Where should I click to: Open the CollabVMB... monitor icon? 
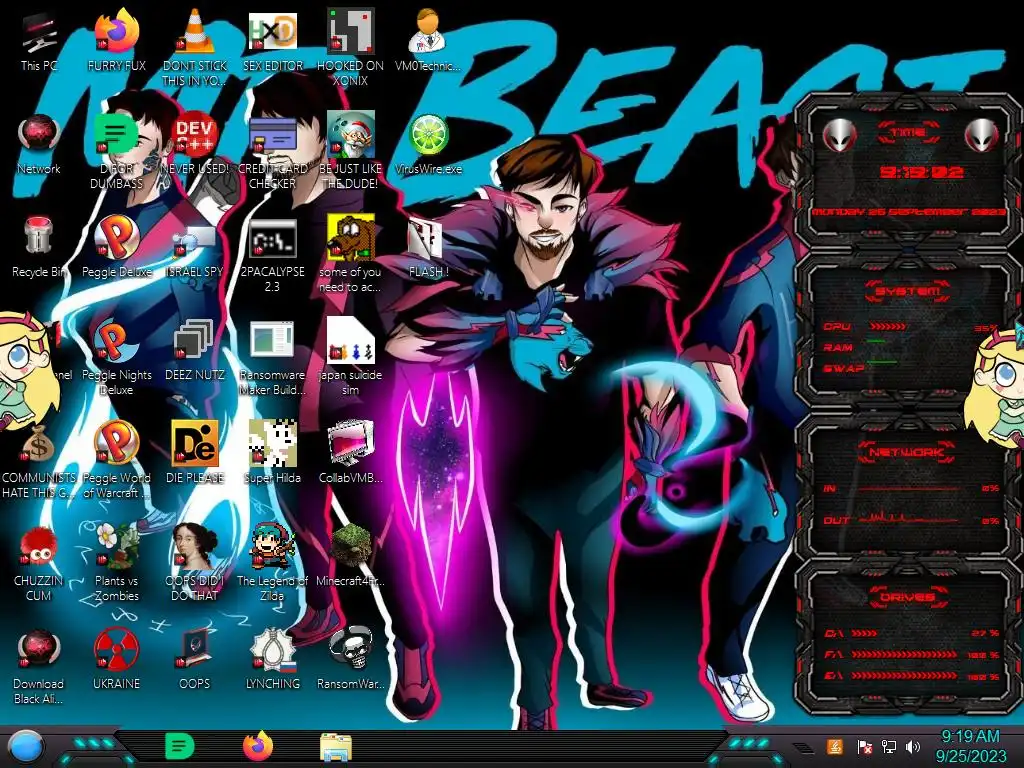[351, 452]
